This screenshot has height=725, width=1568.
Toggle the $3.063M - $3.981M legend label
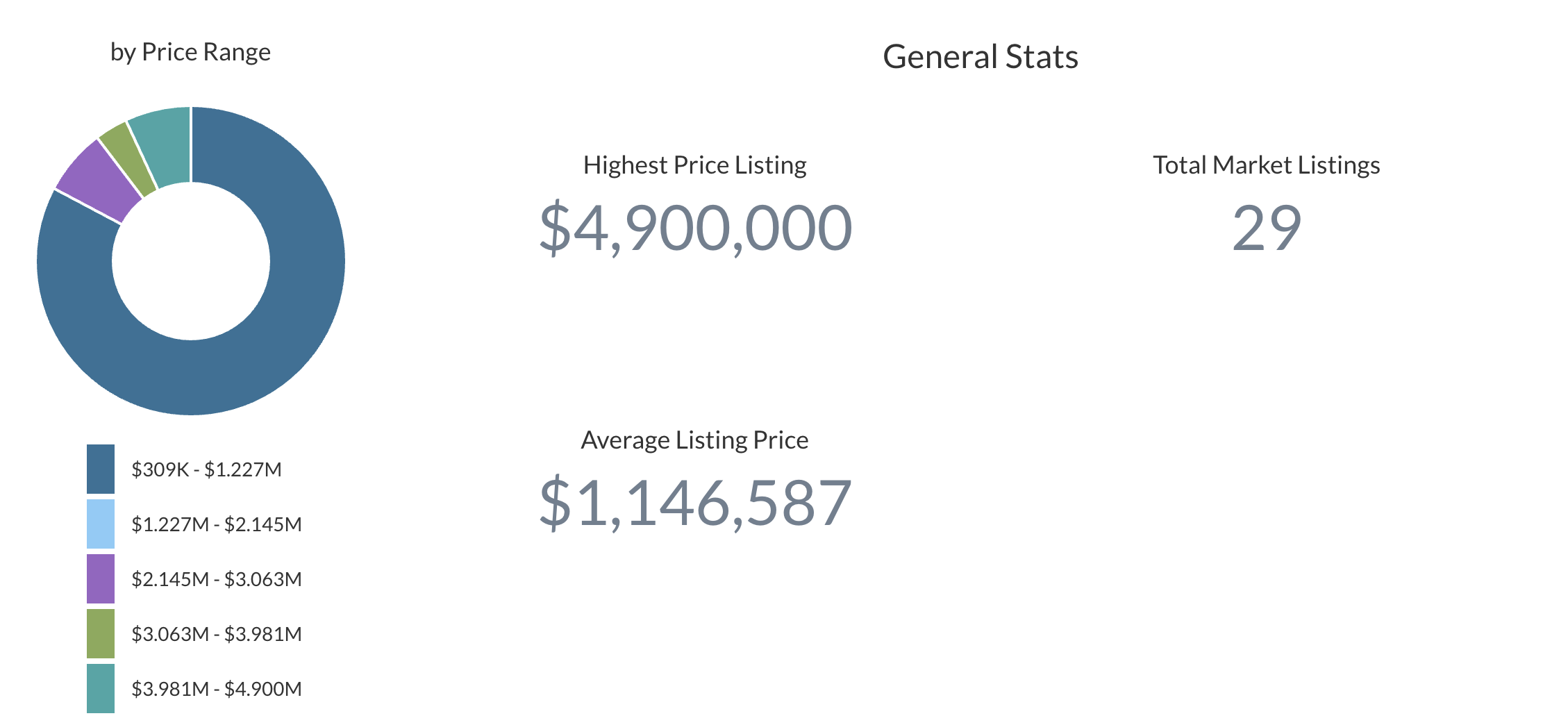point(217,634)
